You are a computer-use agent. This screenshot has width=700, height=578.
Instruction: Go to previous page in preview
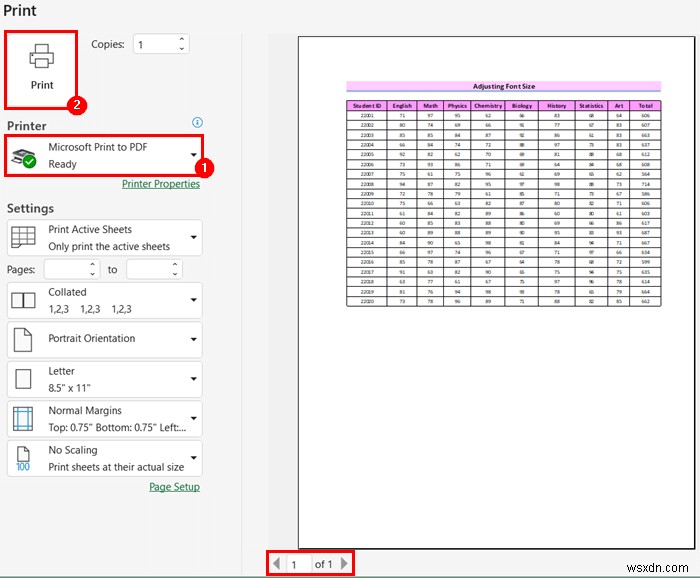pos(277,563)
